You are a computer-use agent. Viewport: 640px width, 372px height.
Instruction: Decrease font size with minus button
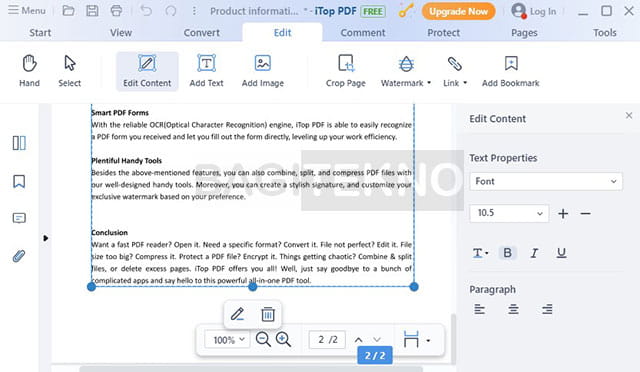coord(586,214)
